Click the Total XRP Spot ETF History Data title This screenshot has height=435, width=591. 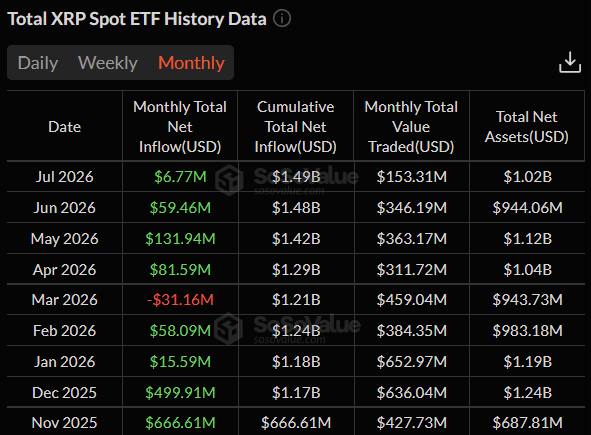point(137,19)
